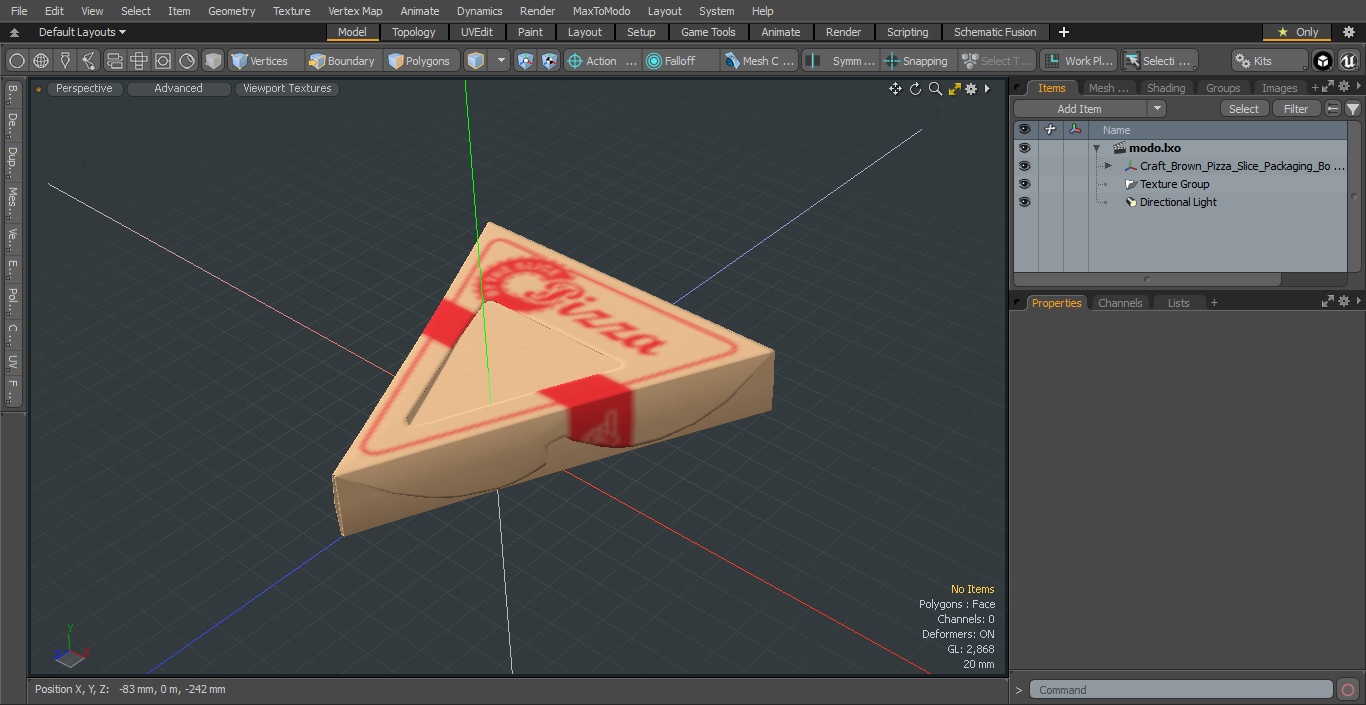Open the MaxToModo menu
Viewport: 1366px width, 705px height.
click(x=601, y=11)
